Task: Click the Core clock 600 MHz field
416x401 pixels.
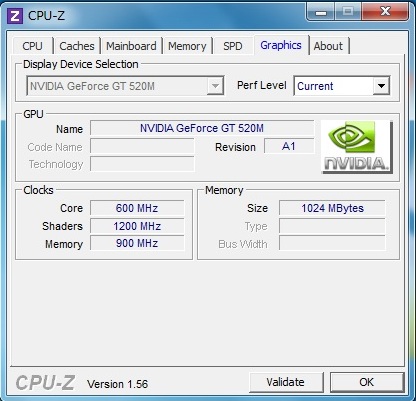Action: click(137, 208)
